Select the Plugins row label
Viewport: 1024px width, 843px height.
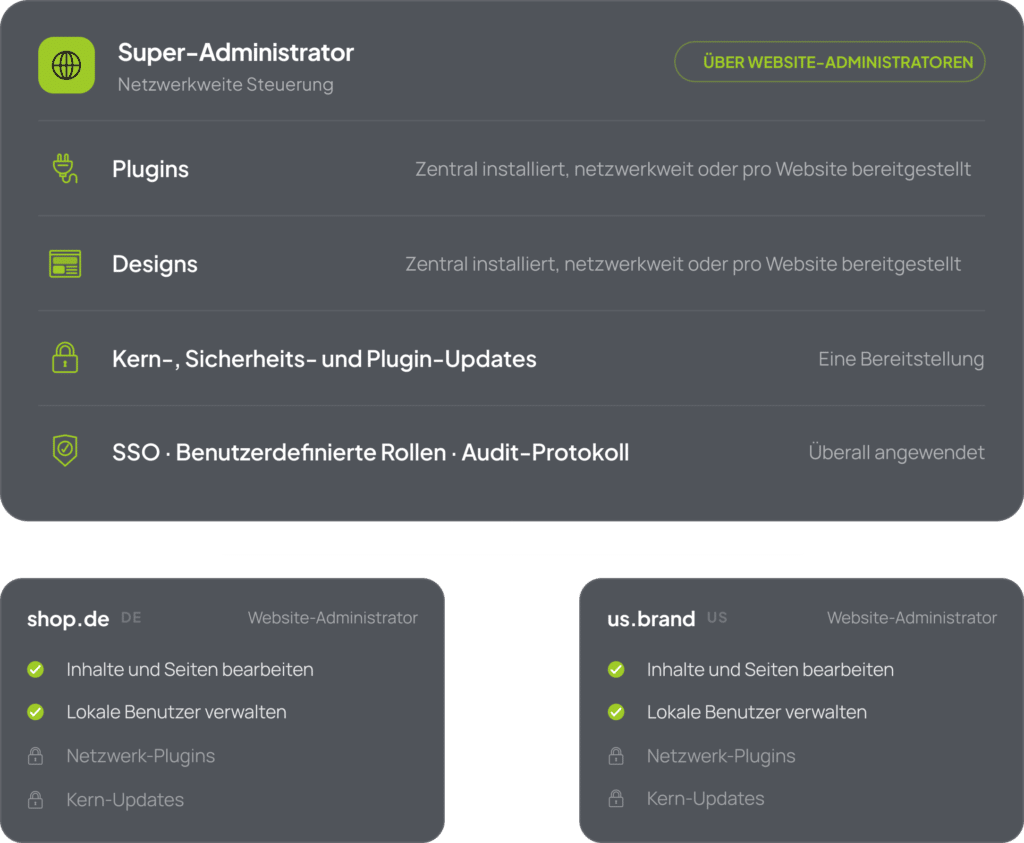(150, 169)
